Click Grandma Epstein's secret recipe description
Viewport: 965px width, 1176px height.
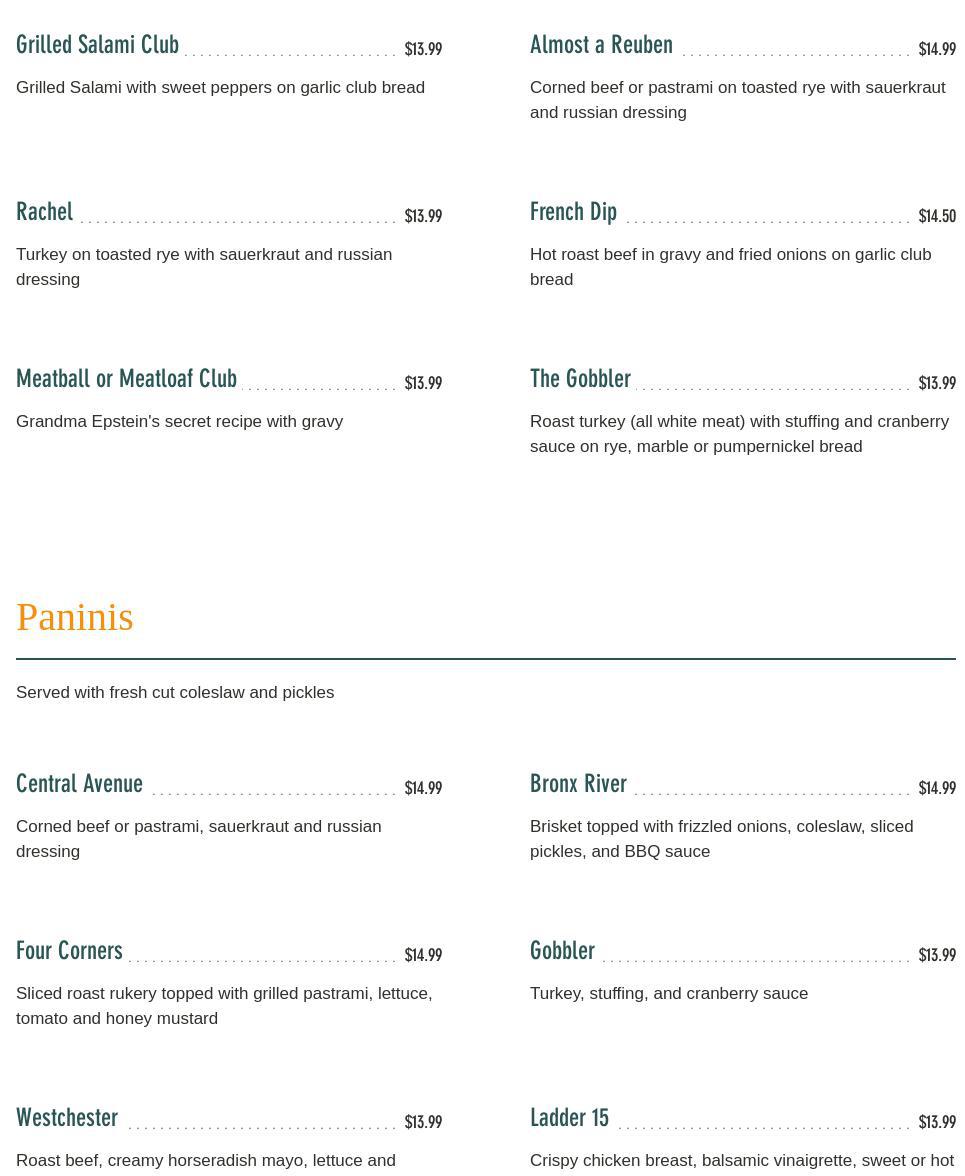pyautogui.click(x=179, y=421)
